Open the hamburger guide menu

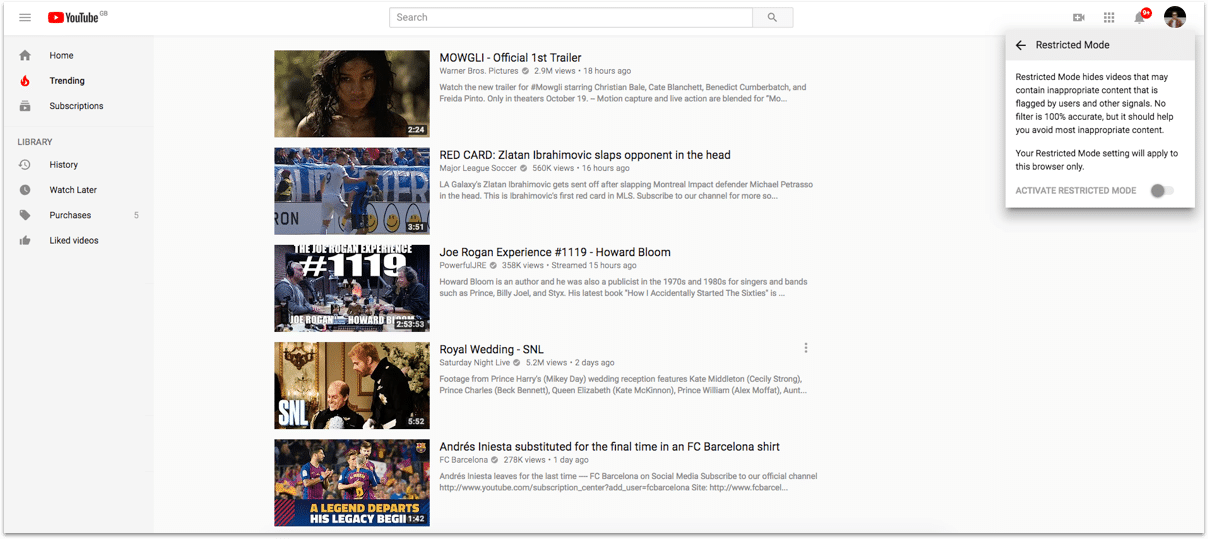(x=25, y=17)
